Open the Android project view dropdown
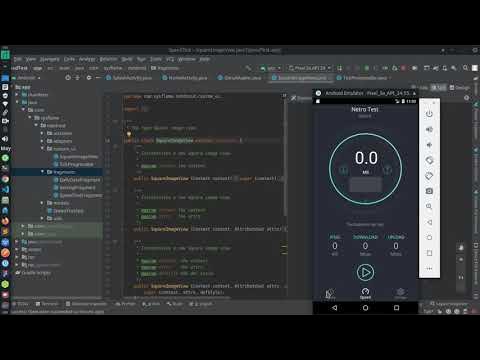Viewport: 480px width, 360px height. 26,78
